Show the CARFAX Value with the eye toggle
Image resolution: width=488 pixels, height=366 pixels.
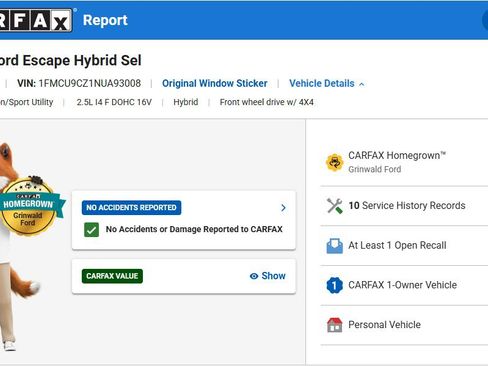(268, 276)
